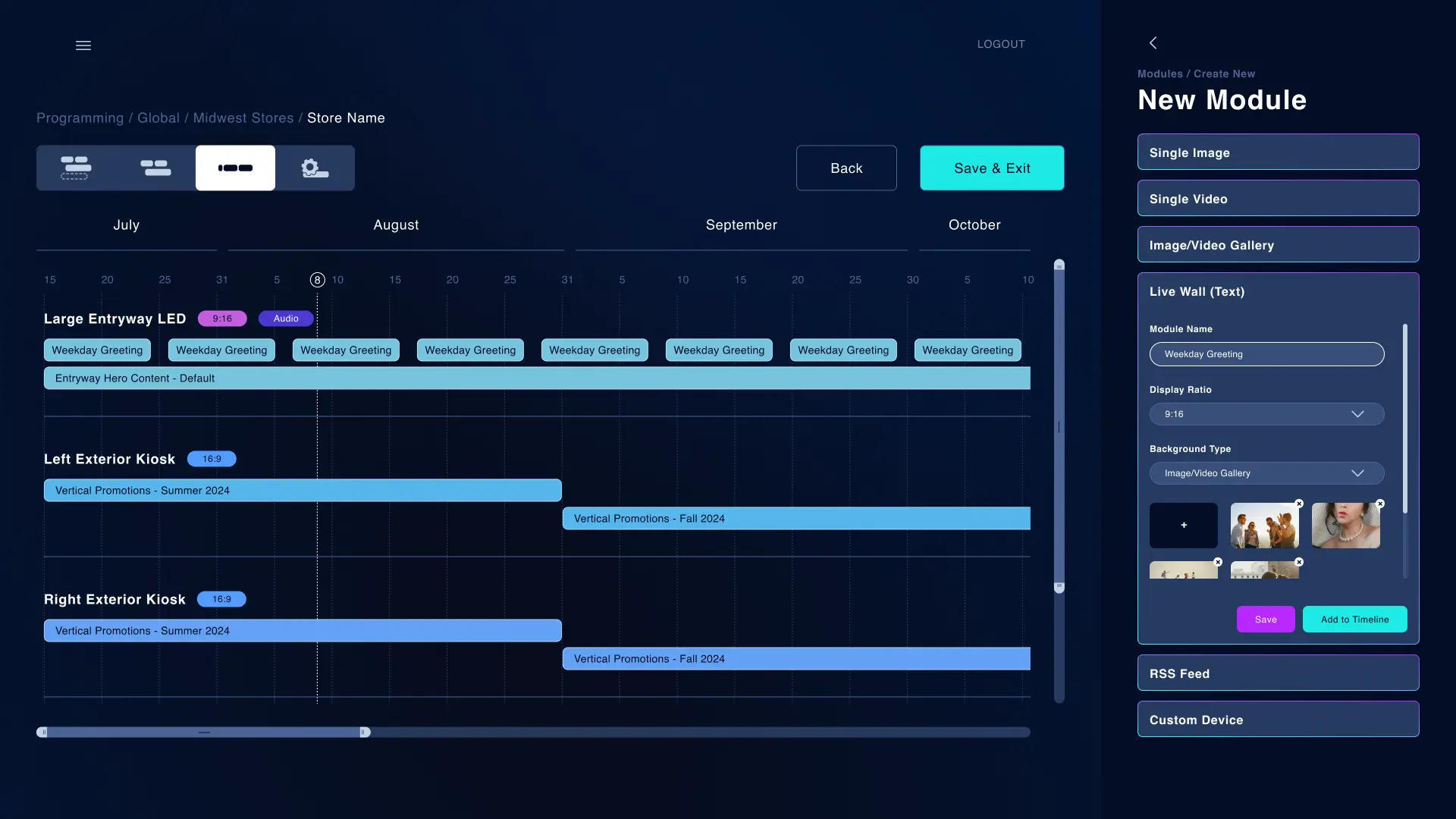Click the add image plus icon in gallery

pyautogui.click(x=1184, y=525)
